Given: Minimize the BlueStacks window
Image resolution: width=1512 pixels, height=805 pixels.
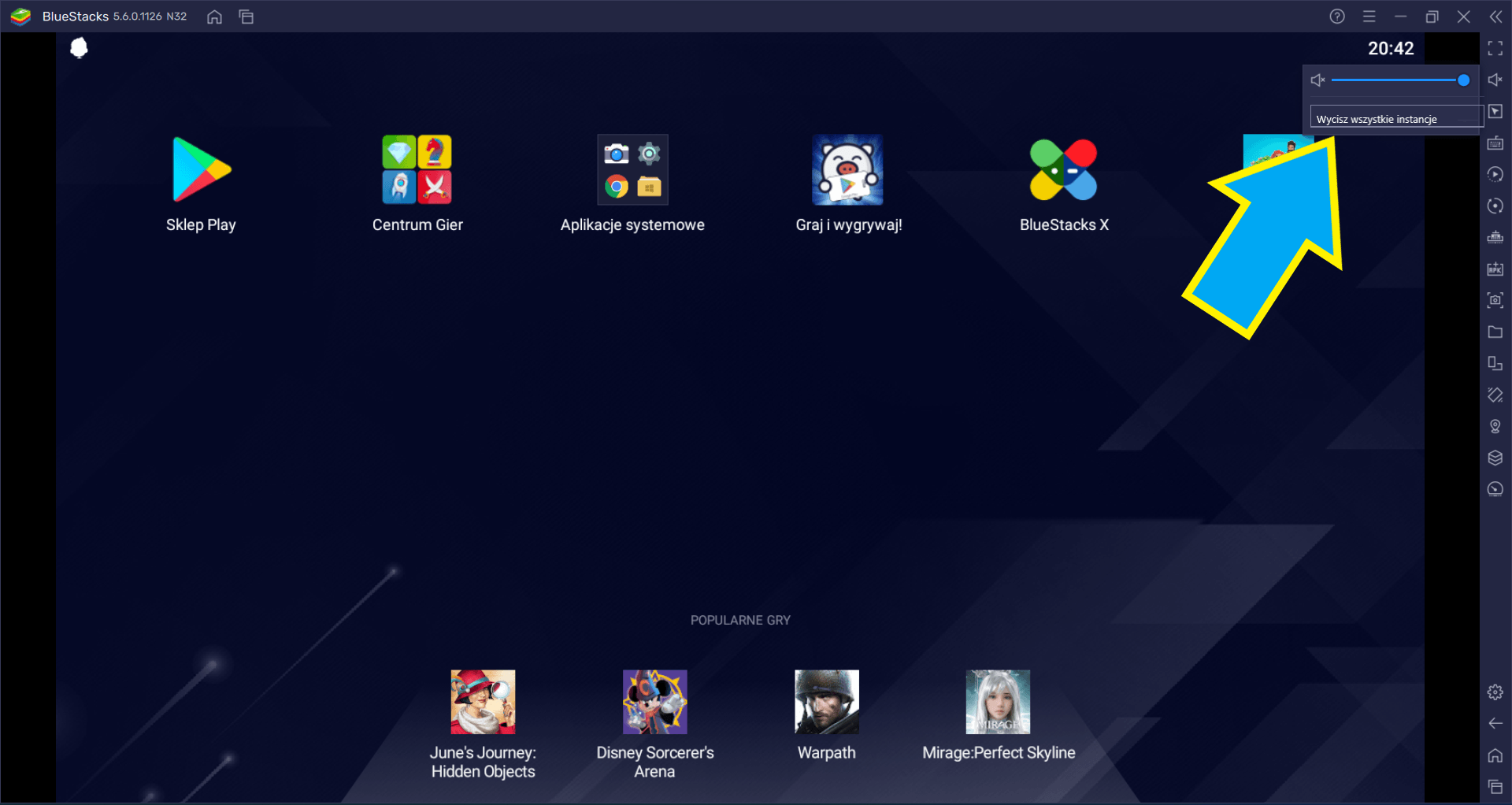Looking at the screenshot, I should click(x=1400, y=17).
